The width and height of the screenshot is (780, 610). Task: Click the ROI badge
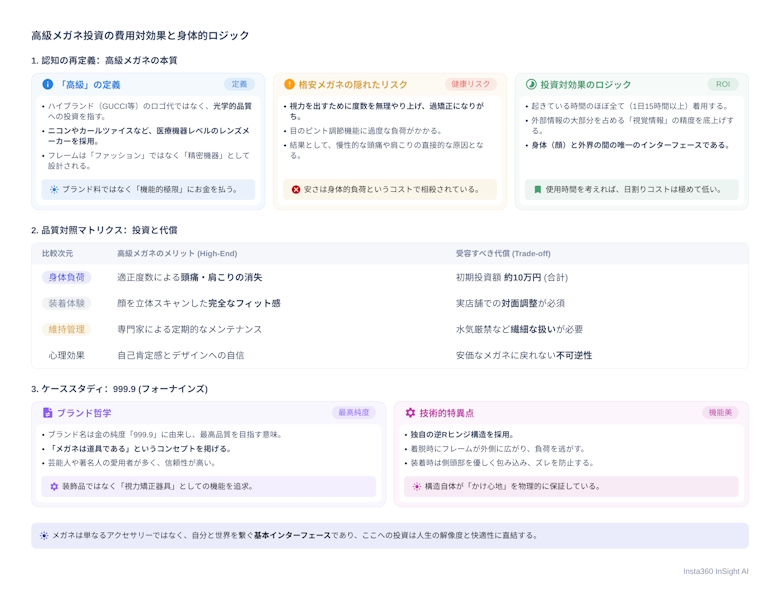(x=722, y=85)
